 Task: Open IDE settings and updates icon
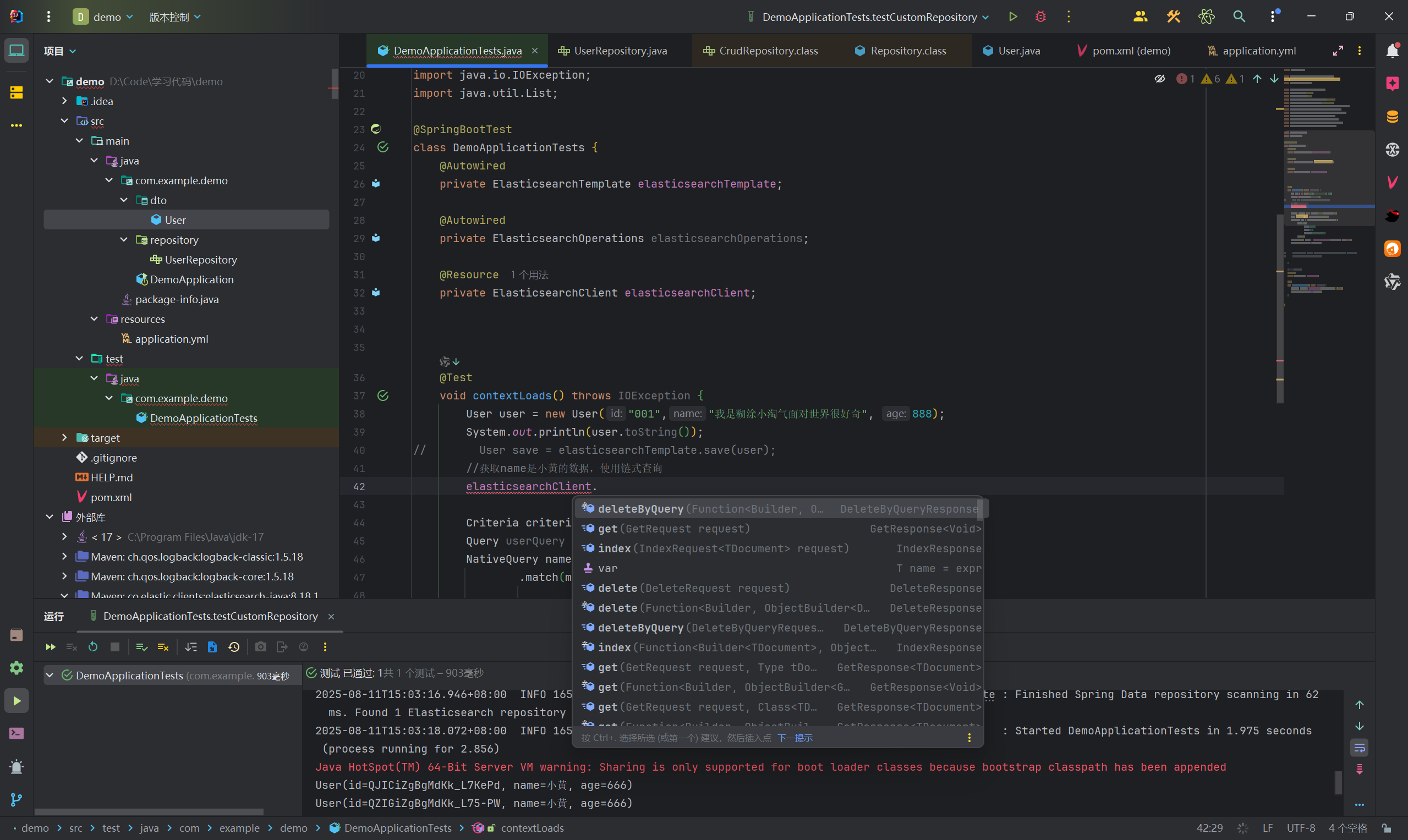click(x=1273, y=17)
